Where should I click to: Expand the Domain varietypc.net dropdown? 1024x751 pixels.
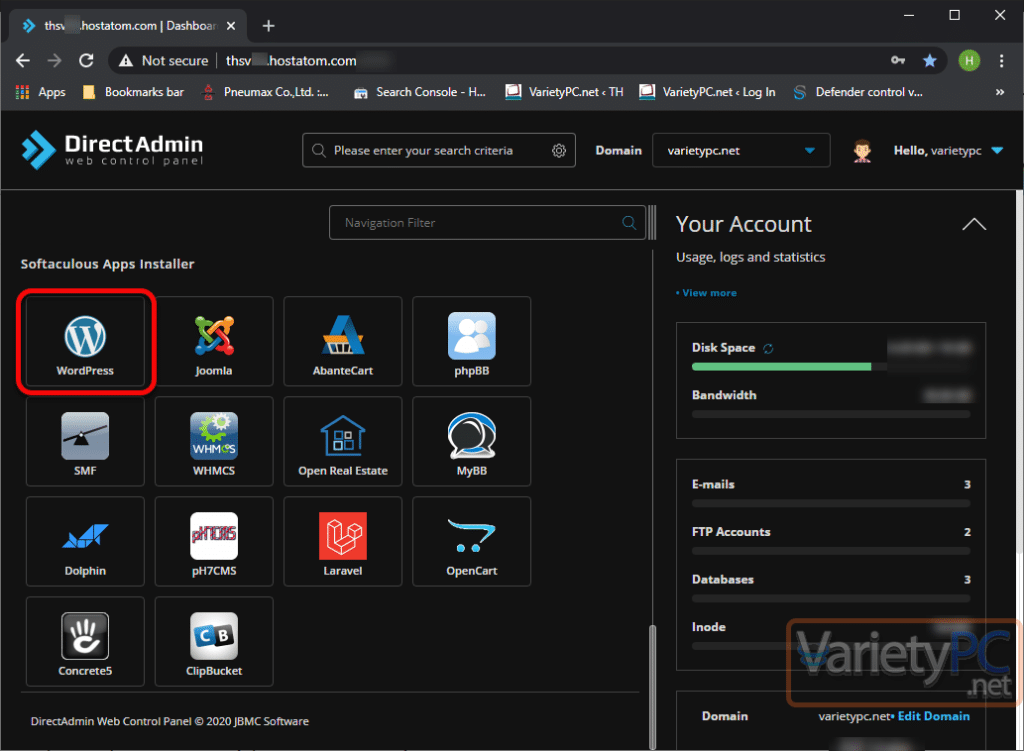[x=741, y=151]
